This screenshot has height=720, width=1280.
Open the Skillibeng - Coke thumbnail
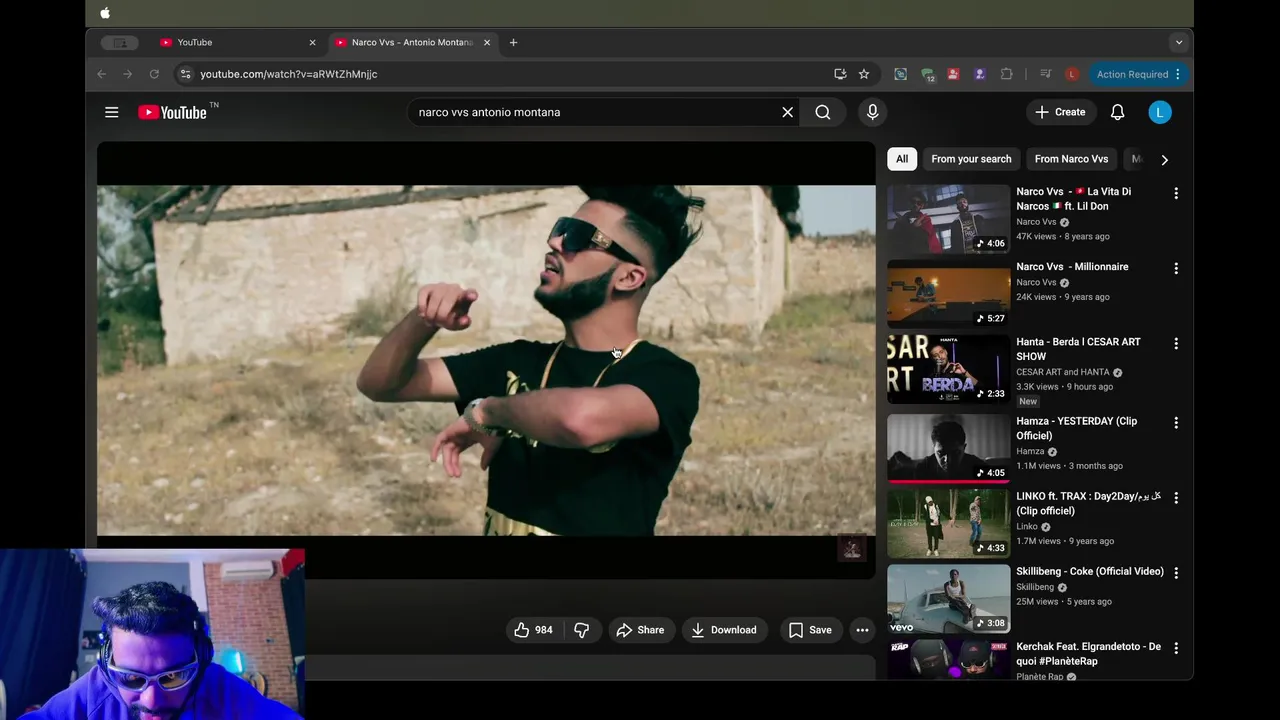948,599
